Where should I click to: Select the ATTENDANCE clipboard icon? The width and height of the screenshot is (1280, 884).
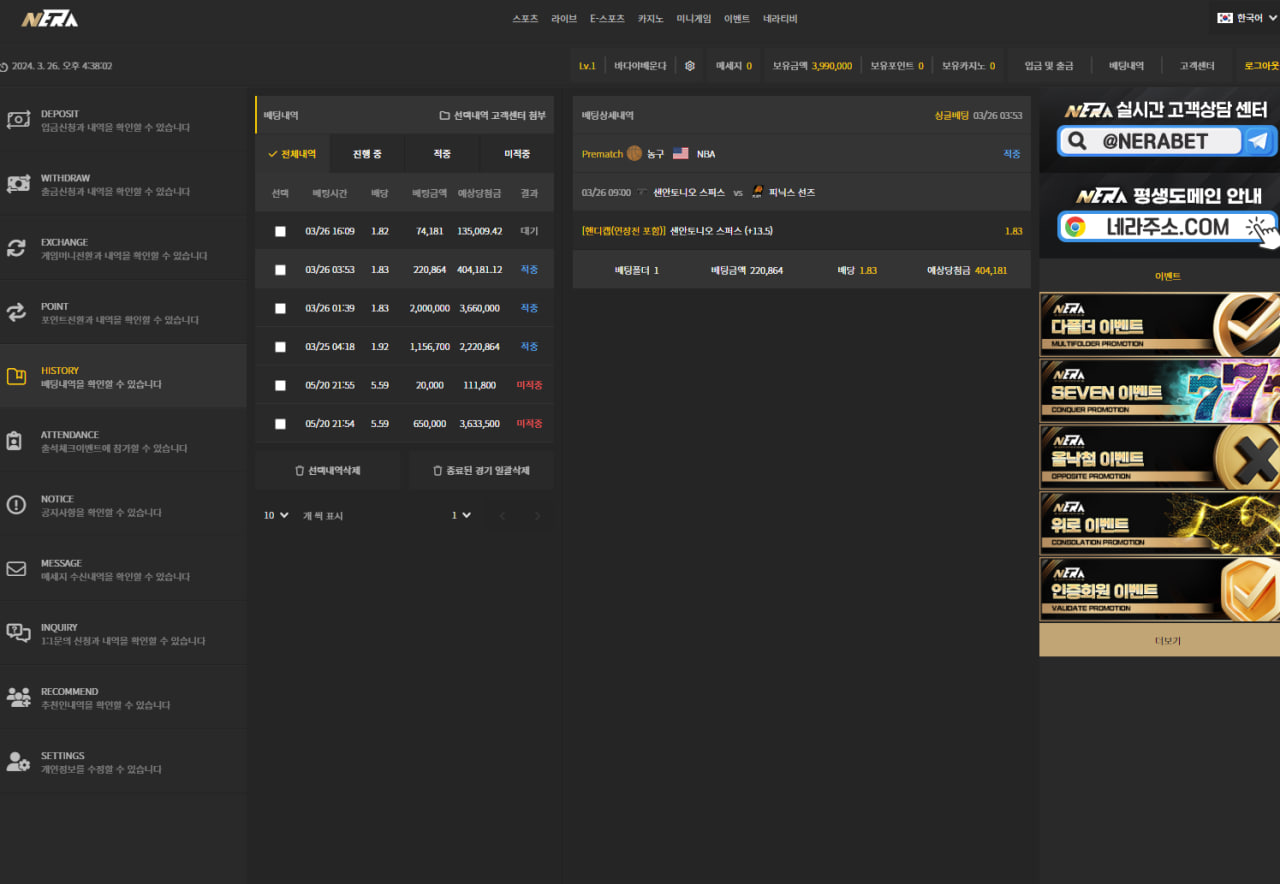pos(14,441)
